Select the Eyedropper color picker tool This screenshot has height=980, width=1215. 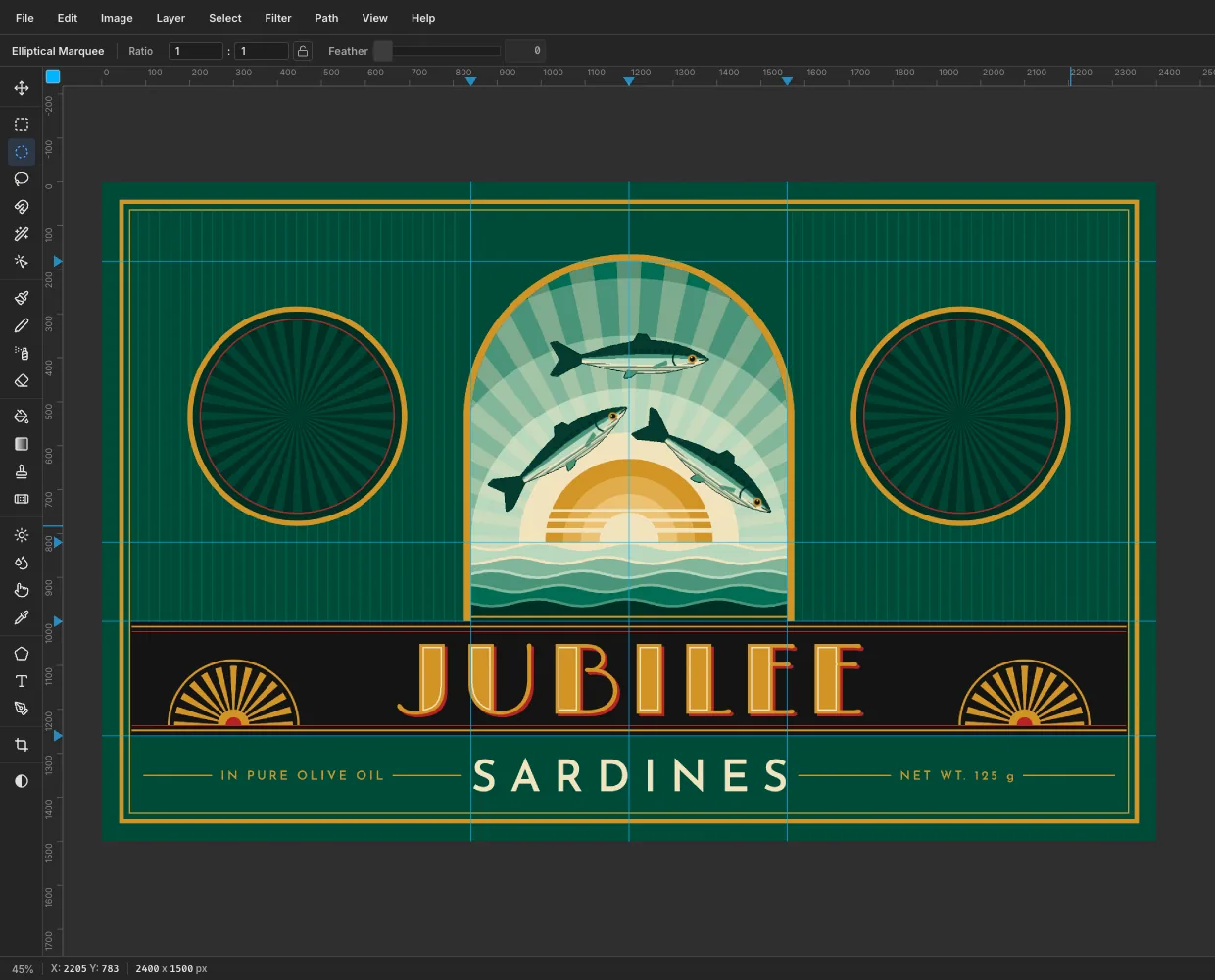[x=22, y=617]
